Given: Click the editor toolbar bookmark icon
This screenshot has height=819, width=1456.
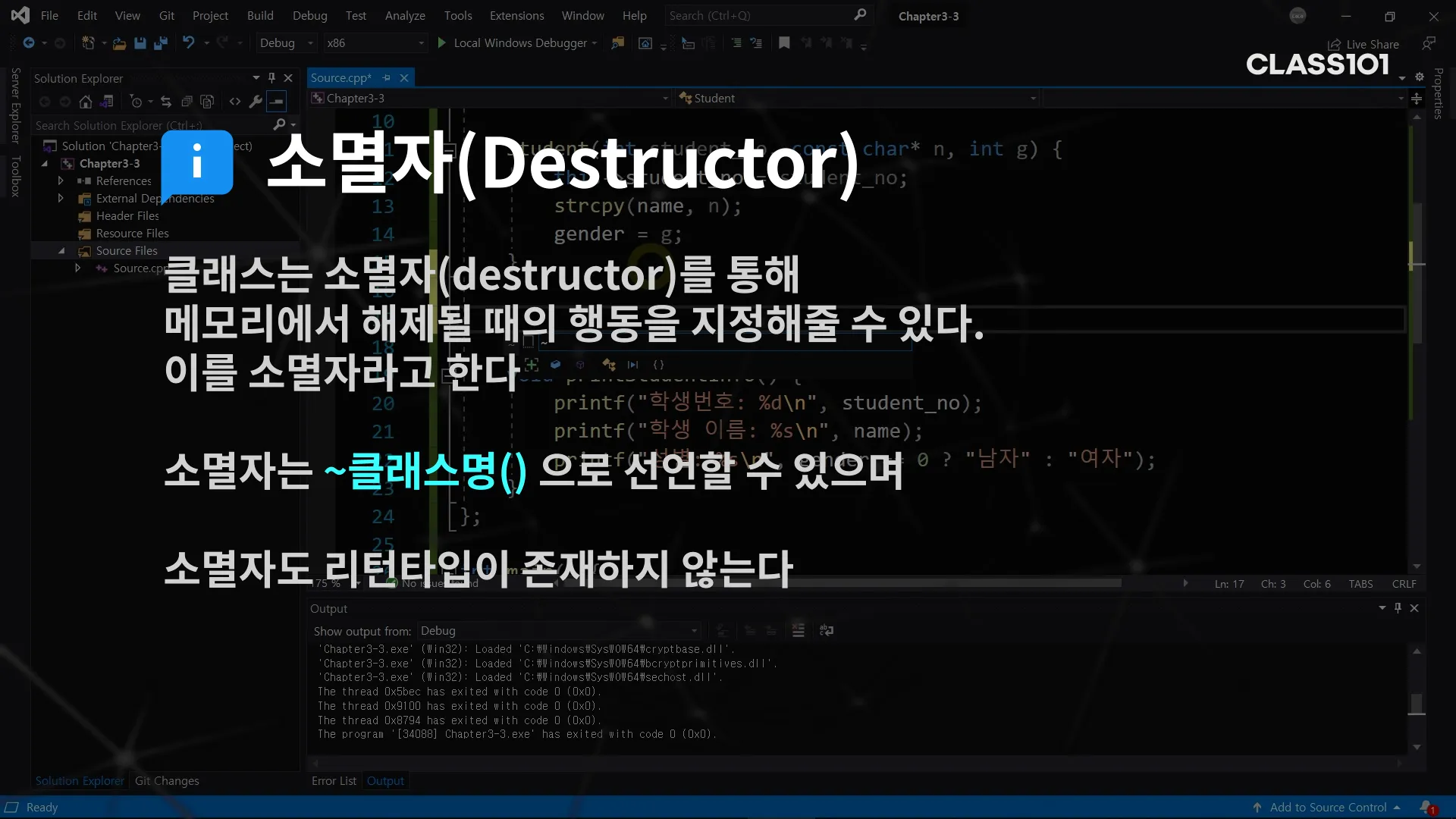Looking at the screenshot, I should pyautogui.click(x=784, y=43).
